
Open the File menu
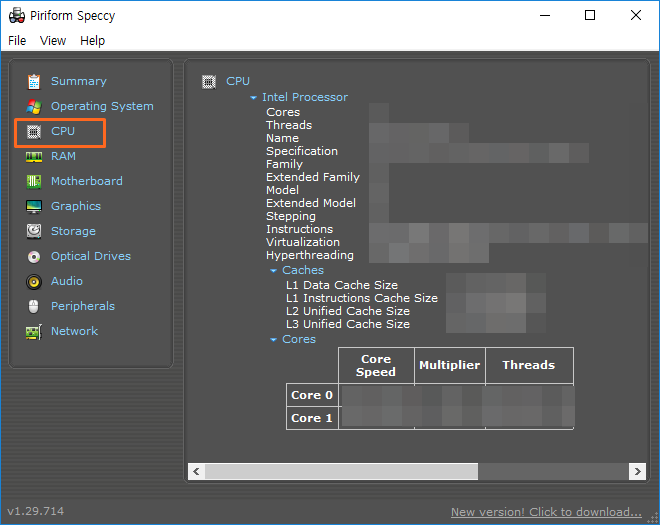[x=17, y=40]
